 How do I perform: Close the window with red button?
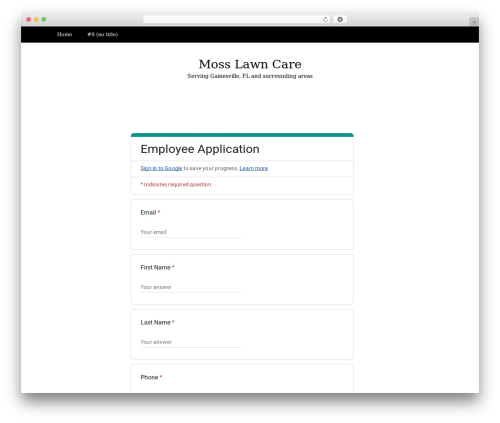pos(29,19)
